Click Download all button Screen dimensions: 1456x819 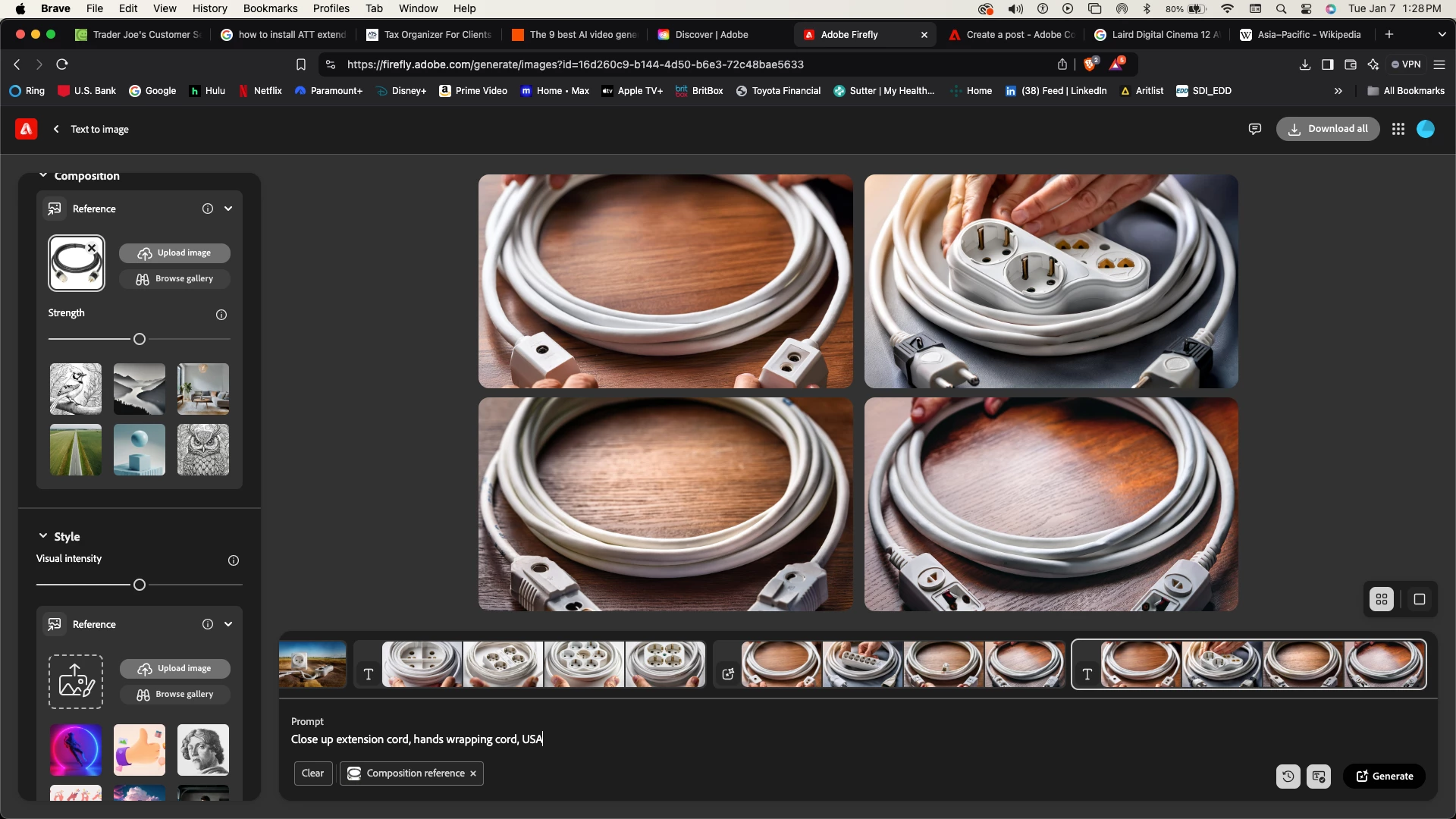pyautogui.click(x=1328, y=129)
